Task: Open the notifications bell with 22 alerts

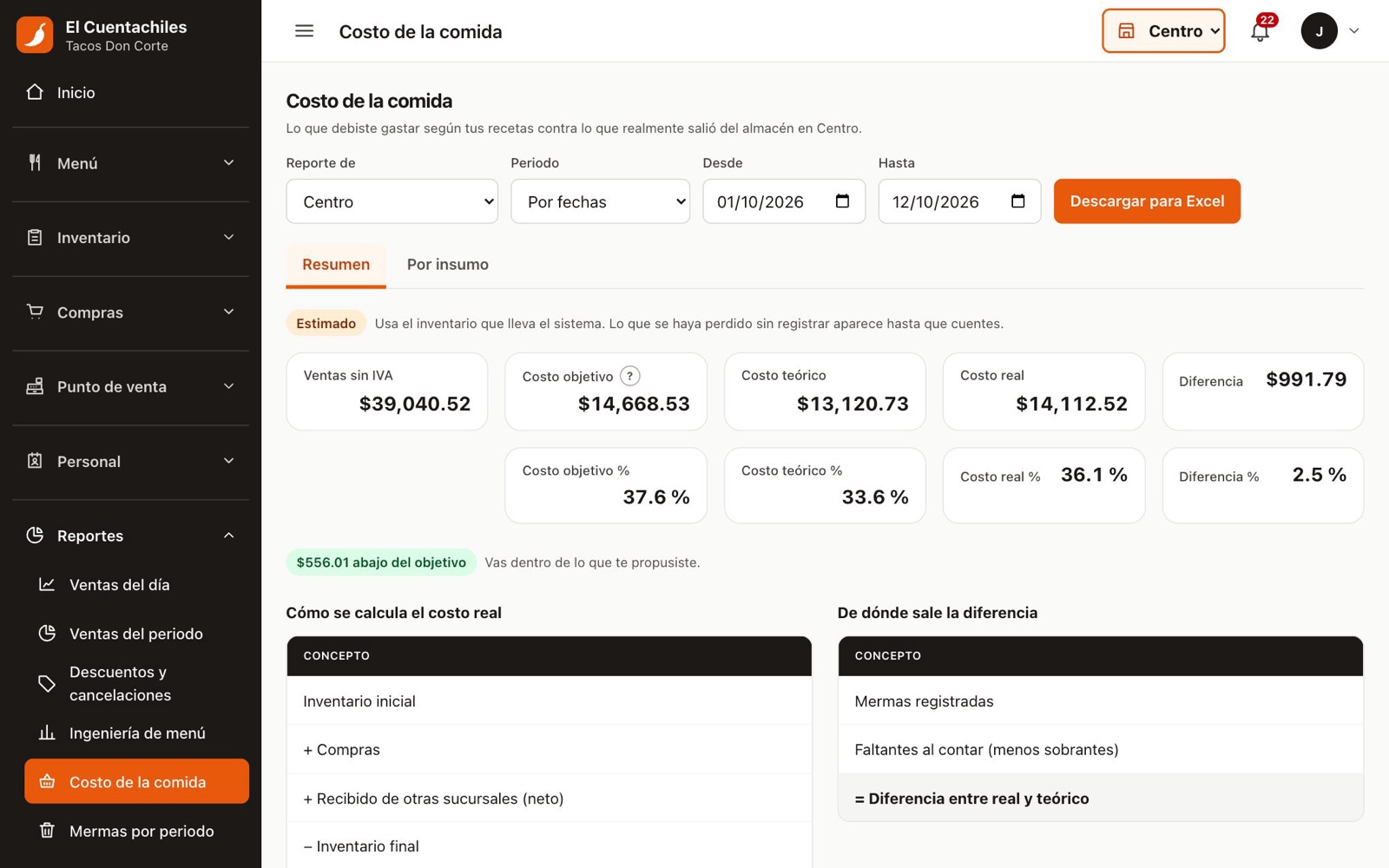Action: (1261, 31)
